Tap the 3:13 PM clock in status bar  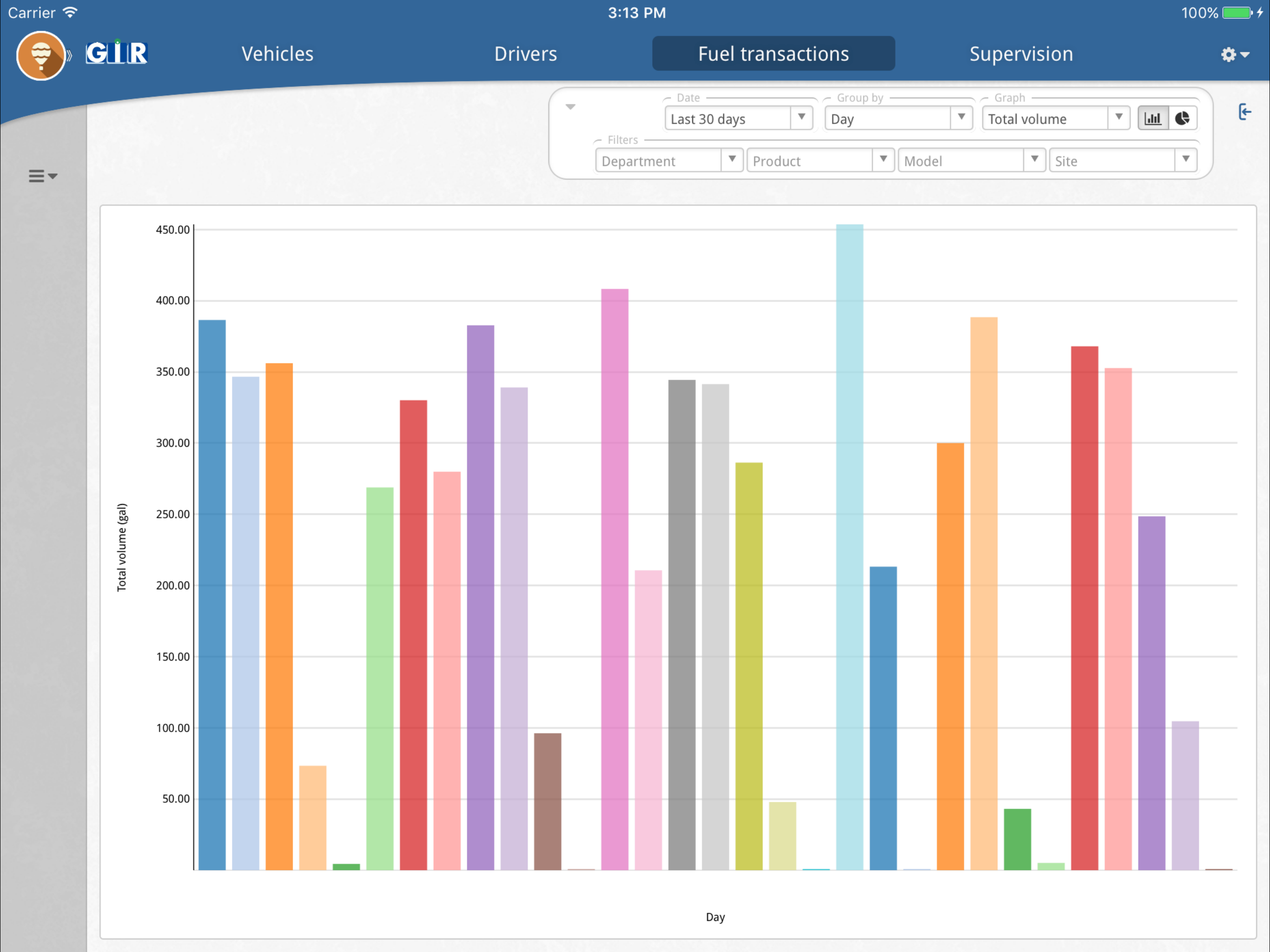637,13
